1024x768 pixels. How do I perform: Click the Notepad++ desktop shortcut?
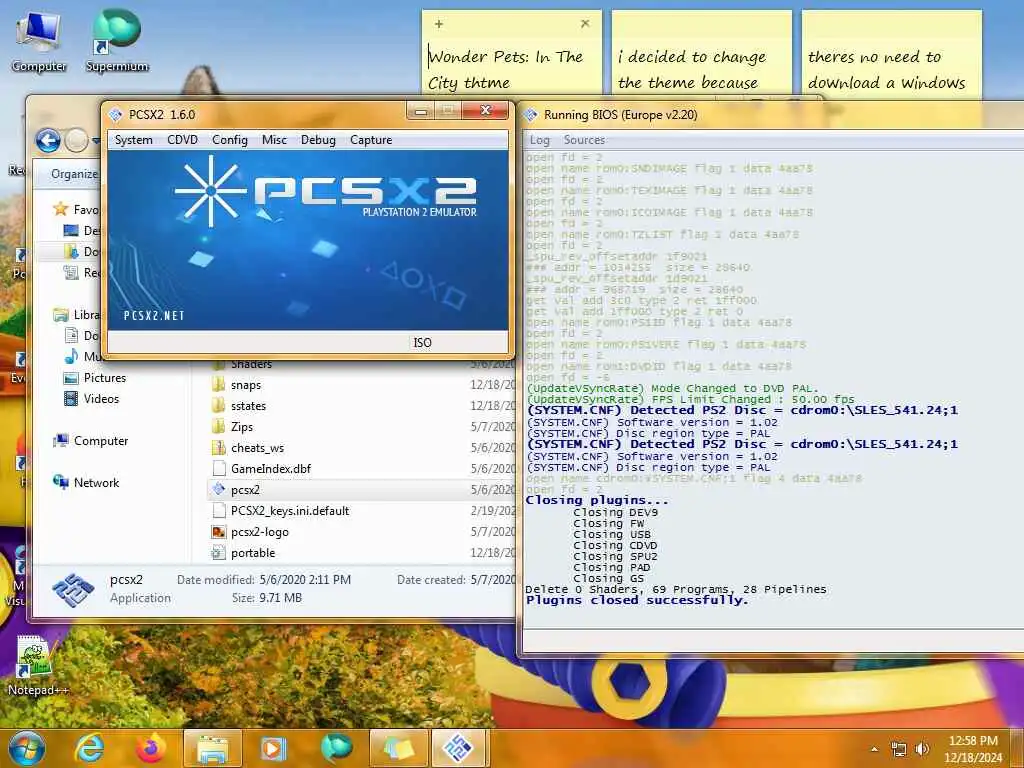pyautogui.click(x=37, y=665)
